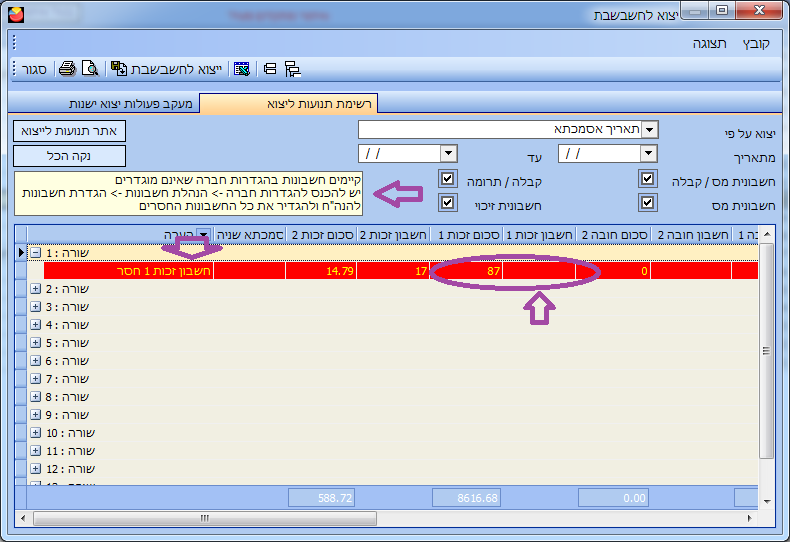Open the קובץ menu
Image resolution: width=790 pixels, height=542 pixels.
pos(756,44)
